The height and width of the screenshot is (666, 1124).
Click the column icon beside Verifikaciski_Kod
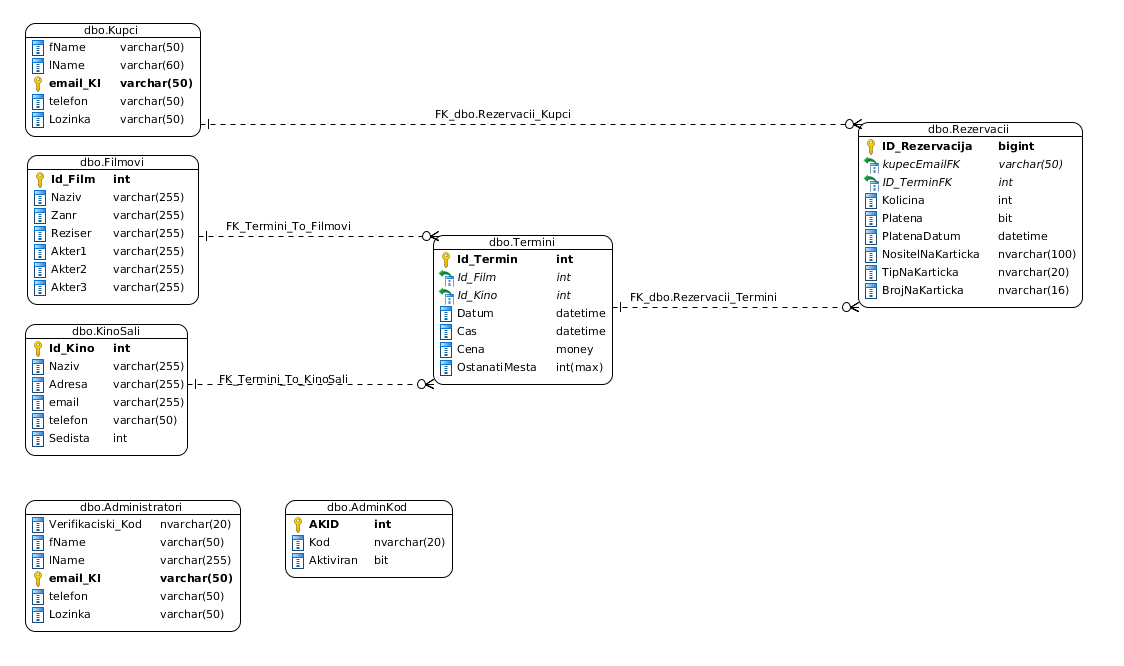tap(38, 525)
